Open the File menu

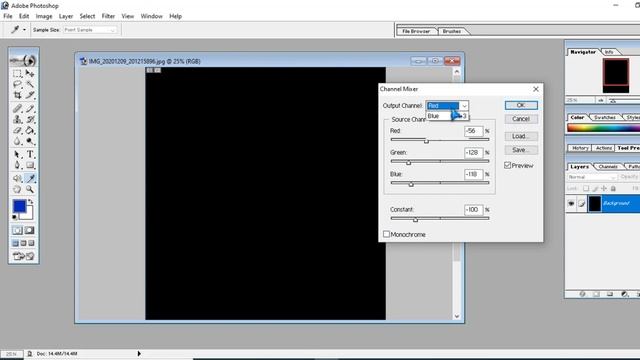click(x=8, y=16)
